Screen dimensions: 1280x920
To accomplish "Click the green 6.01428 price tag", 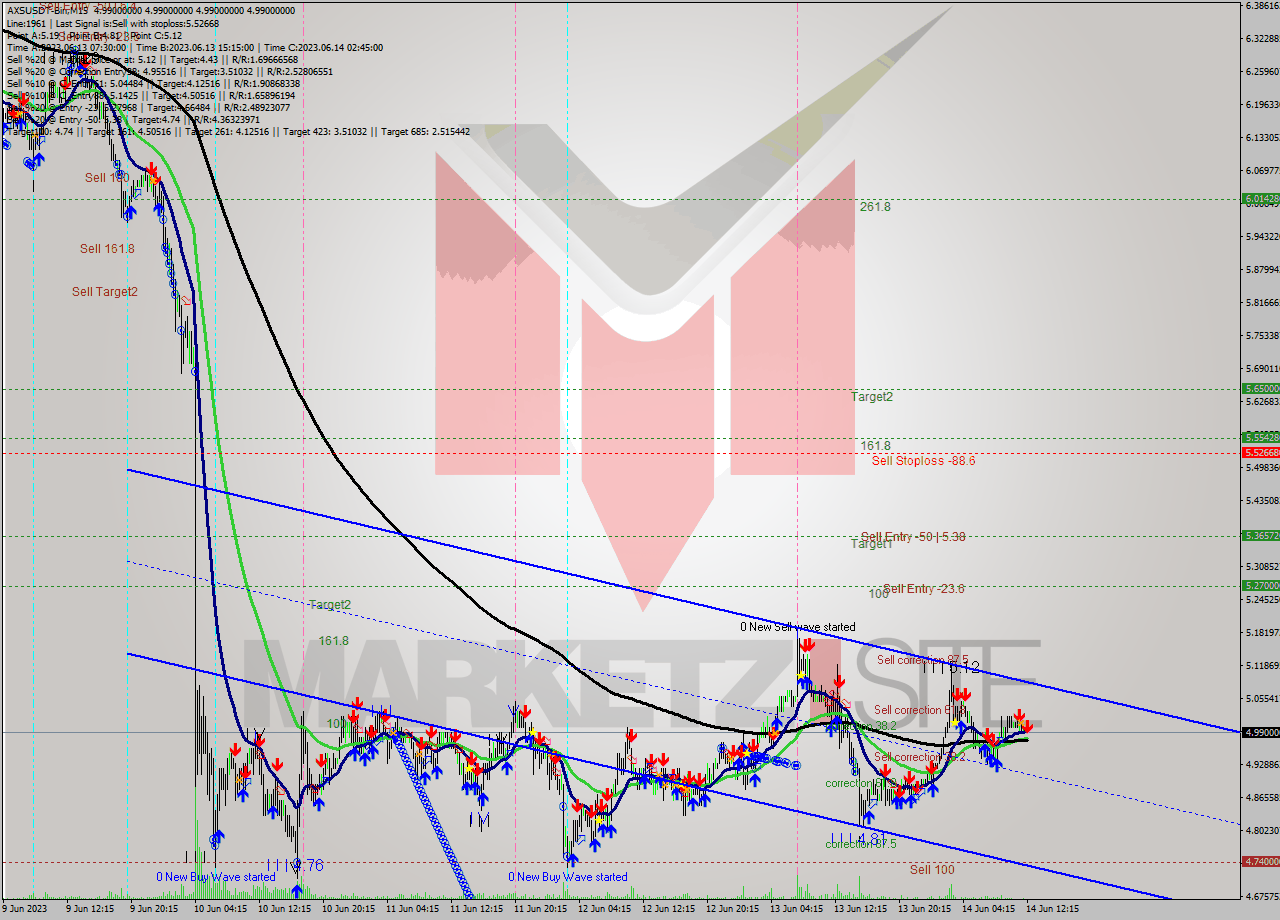I will pyautogui.click(x=1260, y=199).
